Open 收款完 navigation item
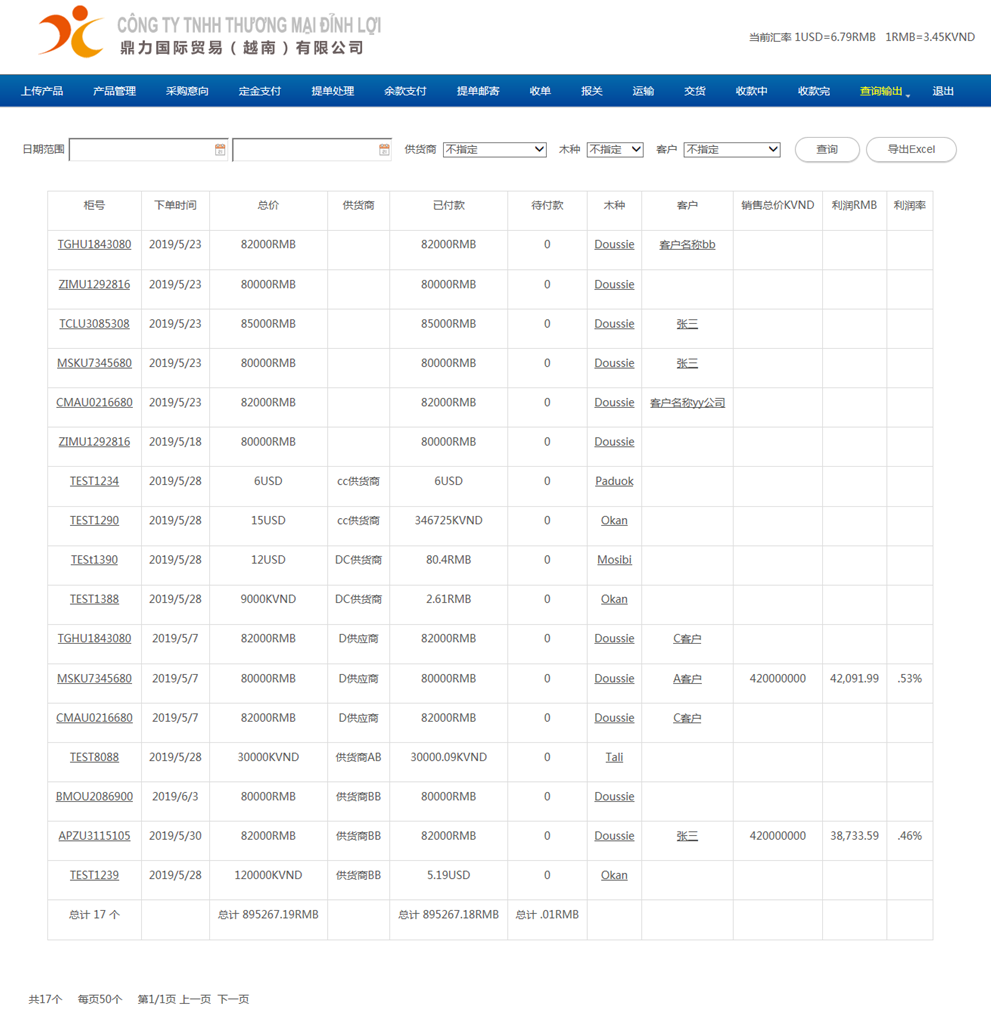Screen dimensions: 991x1023 [814, 91]
